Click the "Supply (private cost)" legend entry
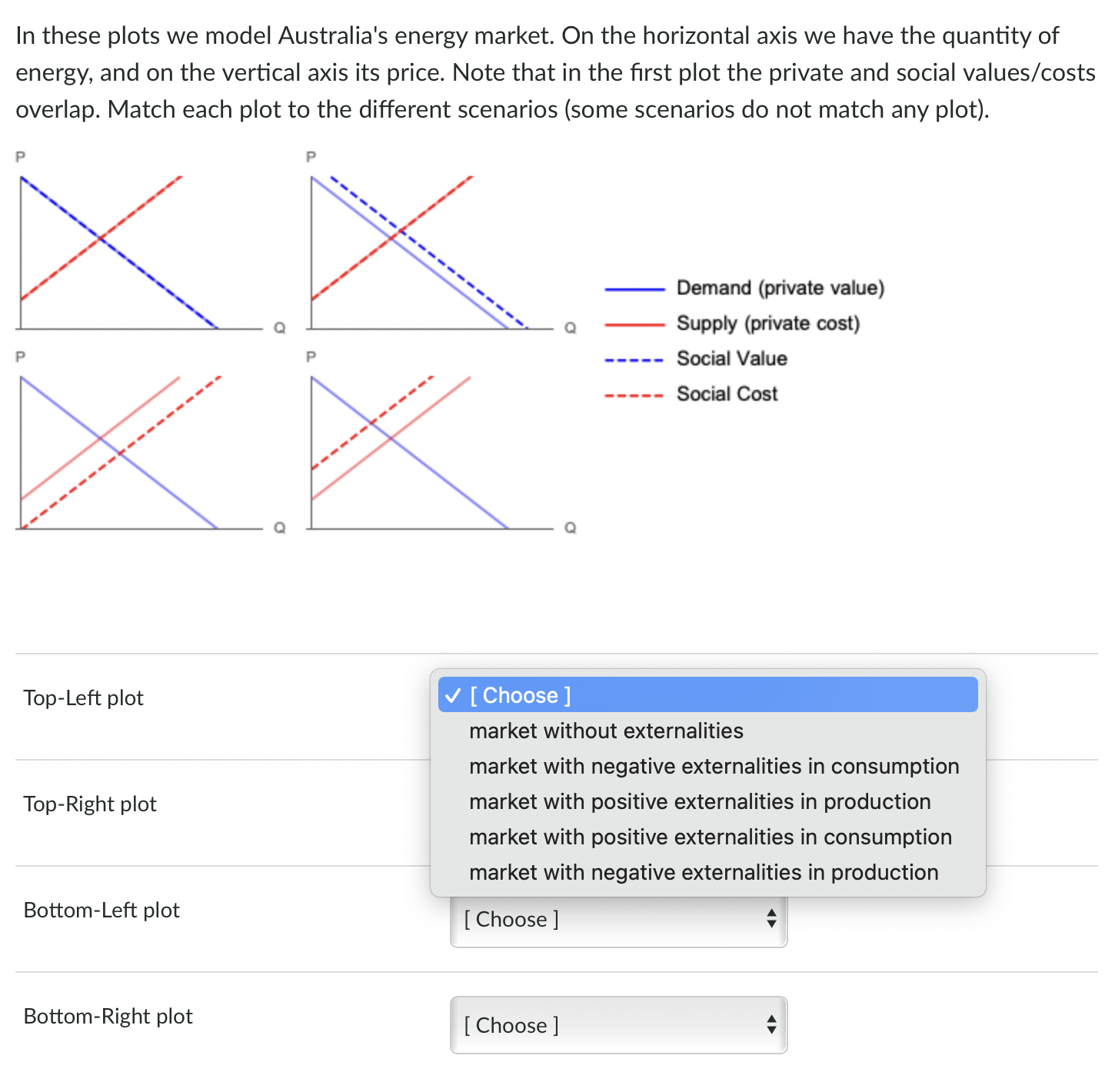This screenshot has width=1115, height=1092. (768, 323)
